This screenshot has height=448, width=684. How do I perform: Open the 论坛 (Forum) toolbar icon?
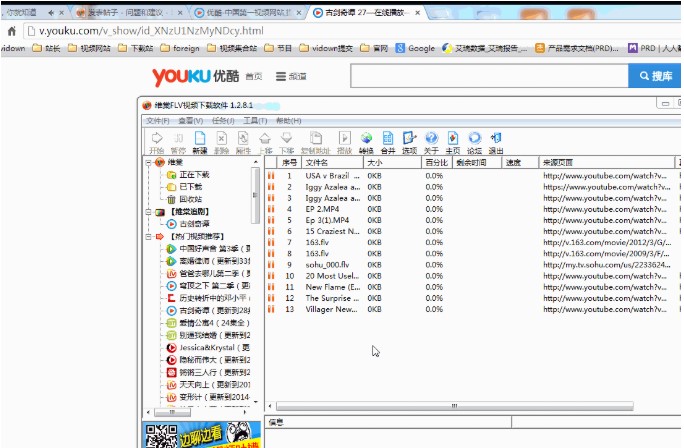(474, 141)
